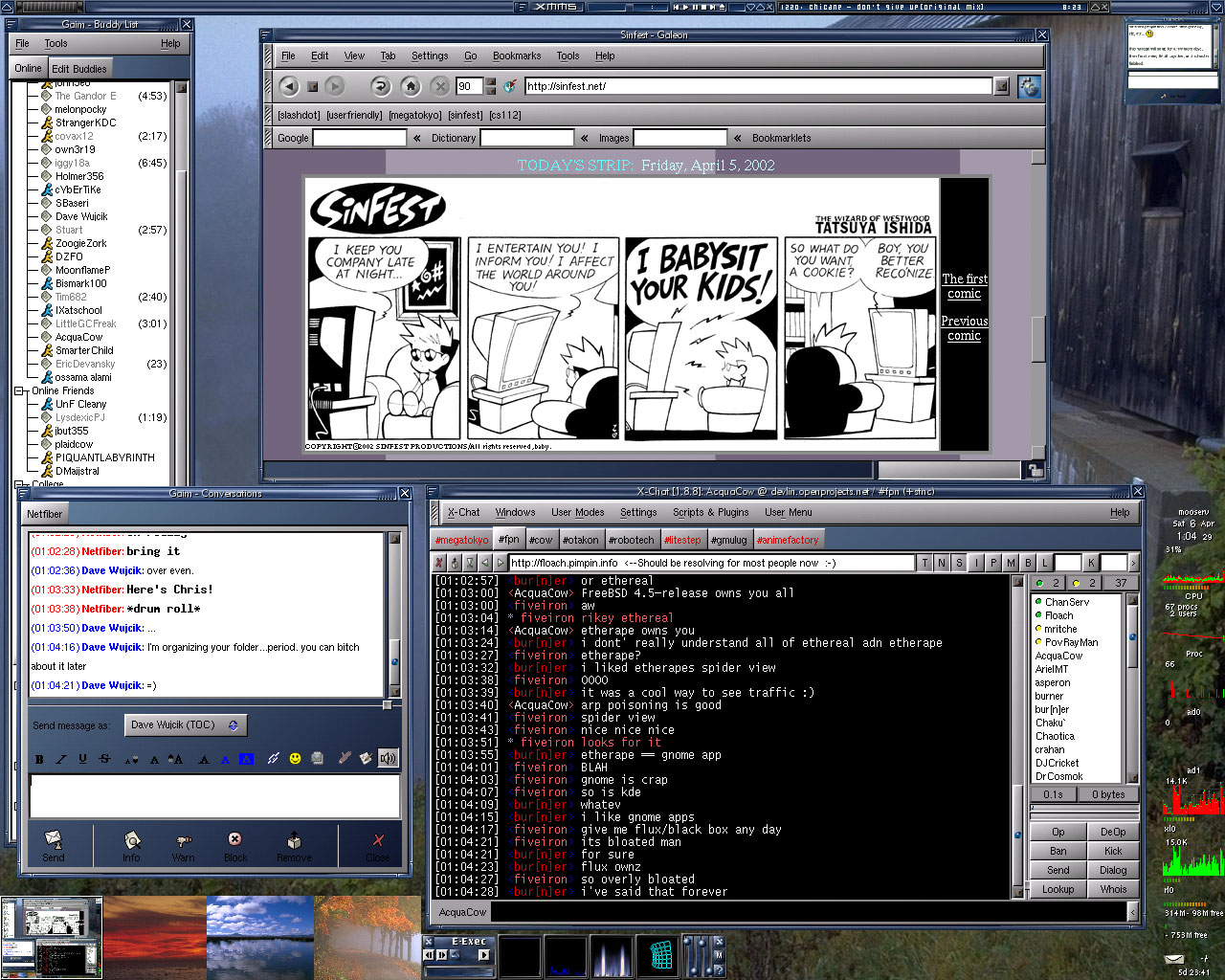Click the Warn icon in Gaim conversation
Image resolution: width=1225 pixels, height=980 pixels.
click(x=183, y=840)
